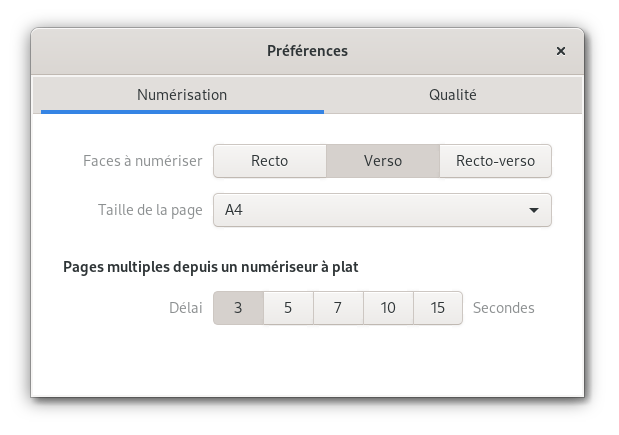The width and height of the screenshot is (619, 435).
Task: Select the 15 second delay
Action: [x=438, y=308]
